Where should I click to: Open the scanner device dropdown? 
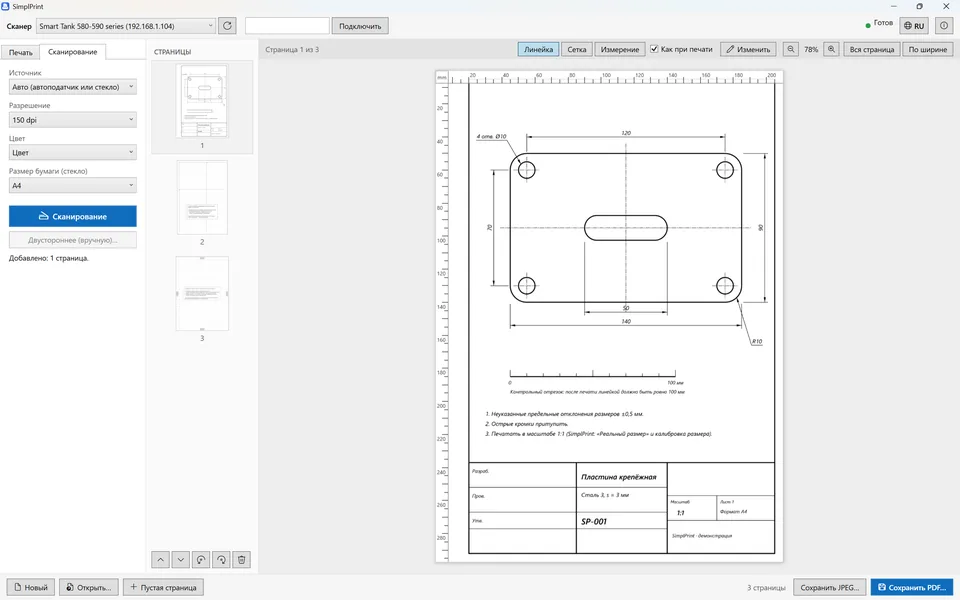tap(126, 26)
